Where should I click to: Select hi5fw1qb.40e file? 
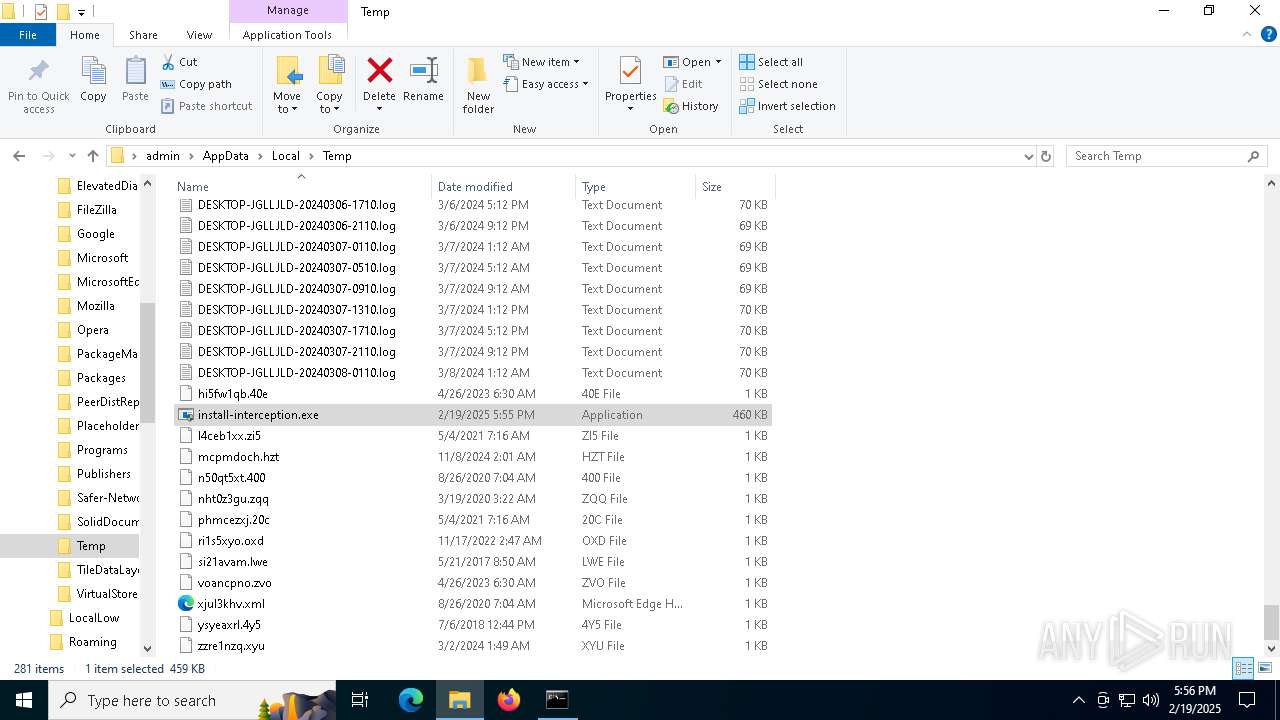point(472,394)
